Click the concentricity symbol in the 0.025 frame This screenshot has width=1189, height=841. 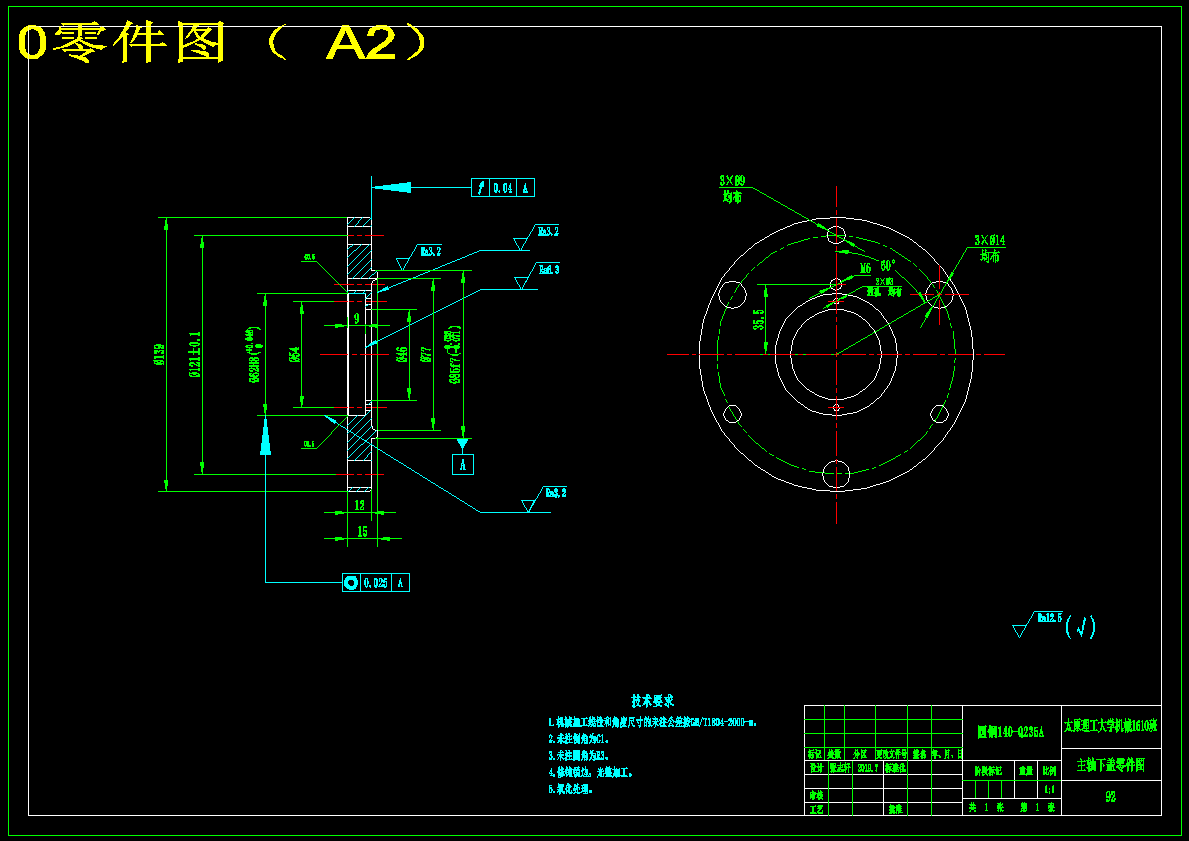(x=350, y=582)
